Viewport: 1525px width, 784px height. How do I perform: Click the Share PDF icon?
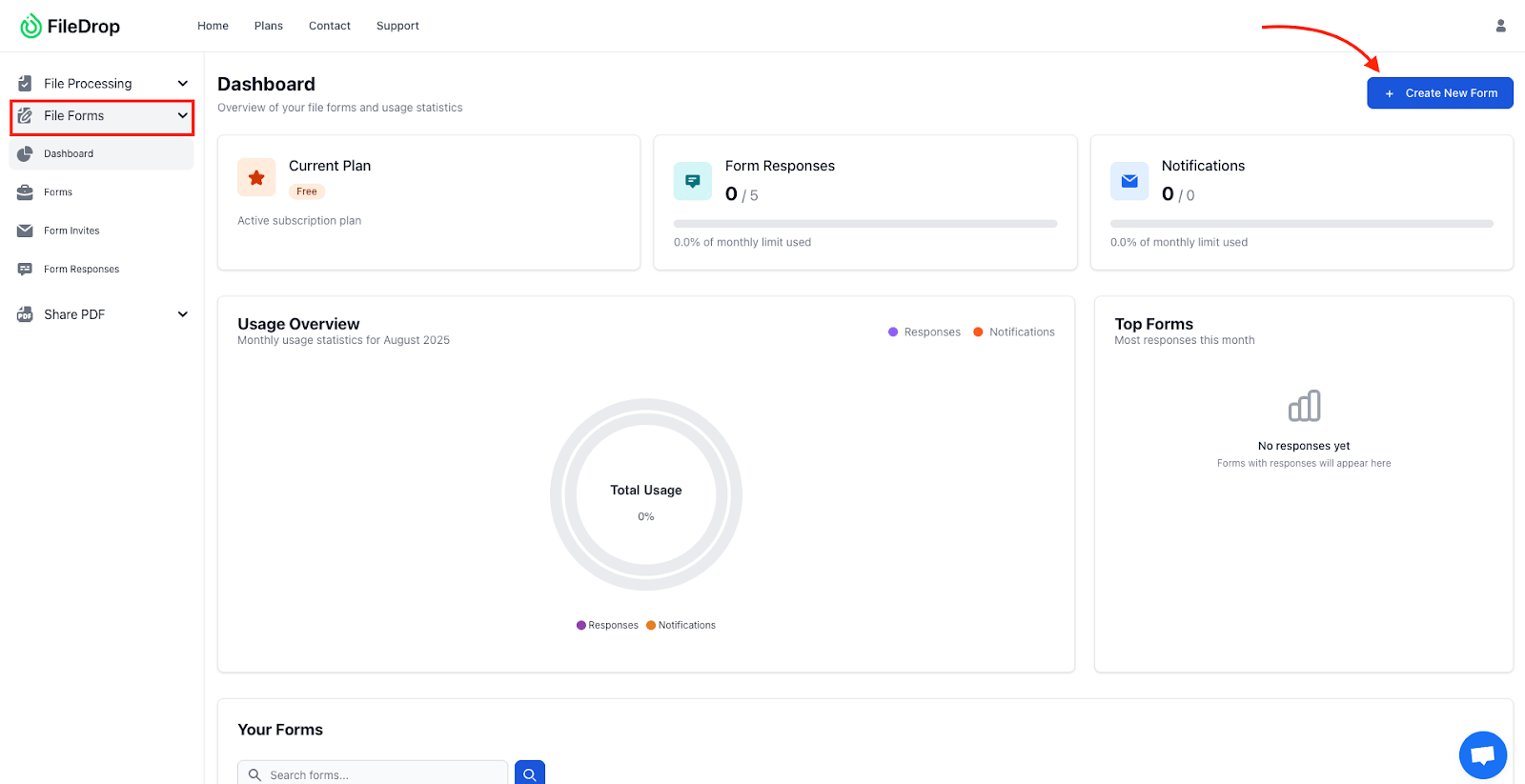(25, 314)
